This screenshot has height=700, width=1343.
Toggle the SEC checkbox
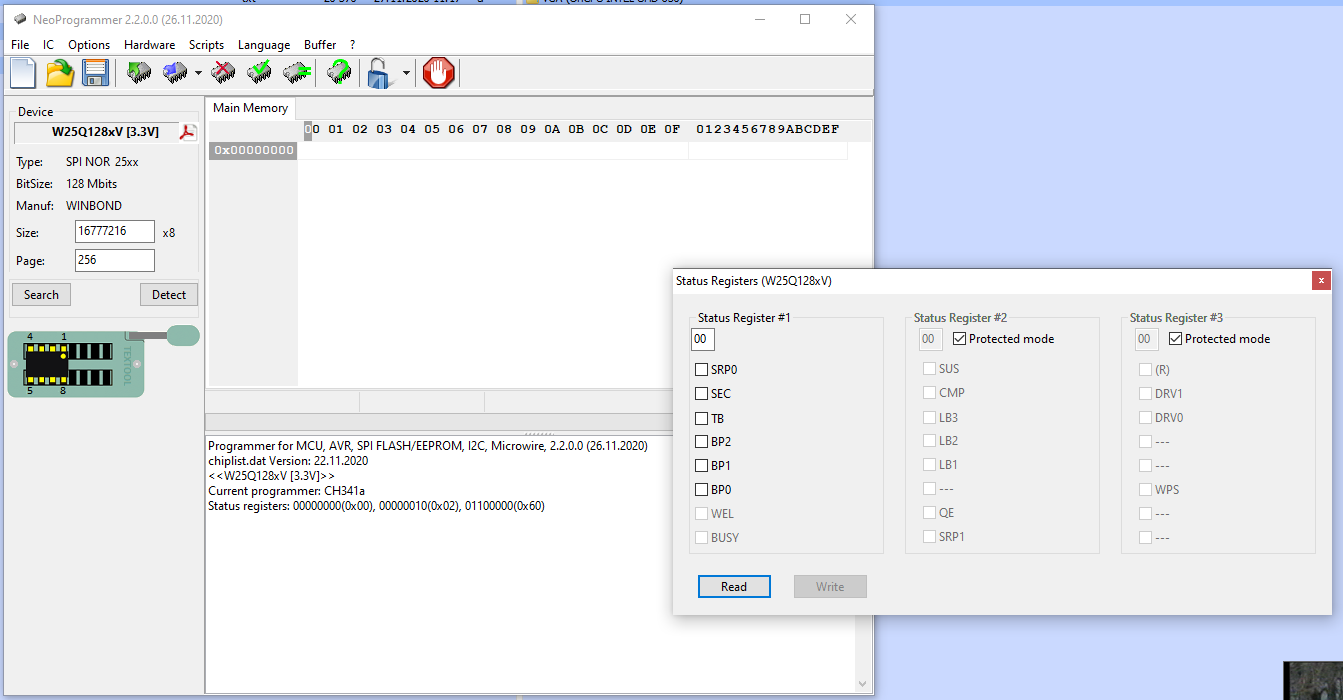coord(701,394)
